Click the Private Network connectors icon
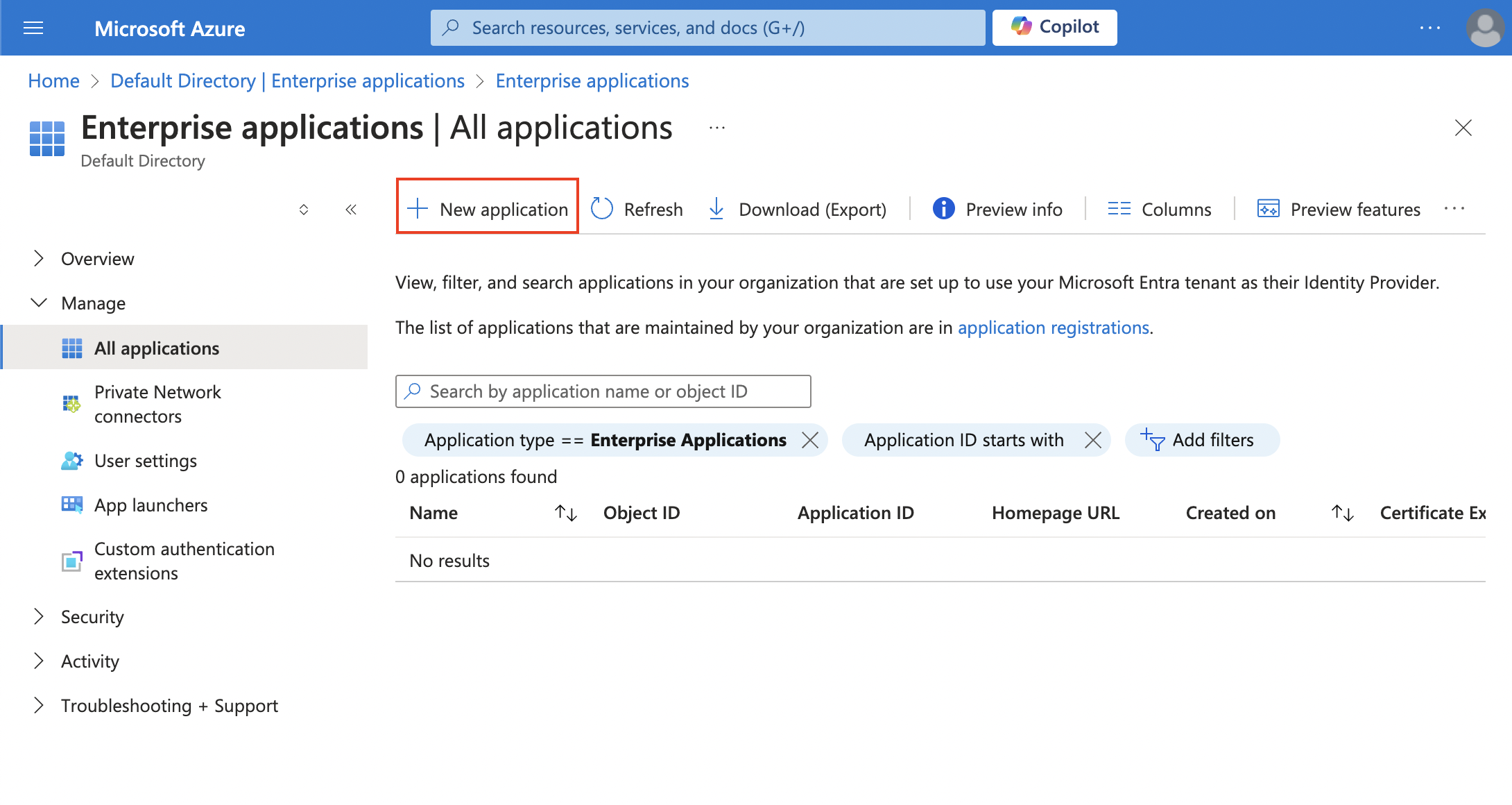 pyautogui.click(x=71, y=404)
